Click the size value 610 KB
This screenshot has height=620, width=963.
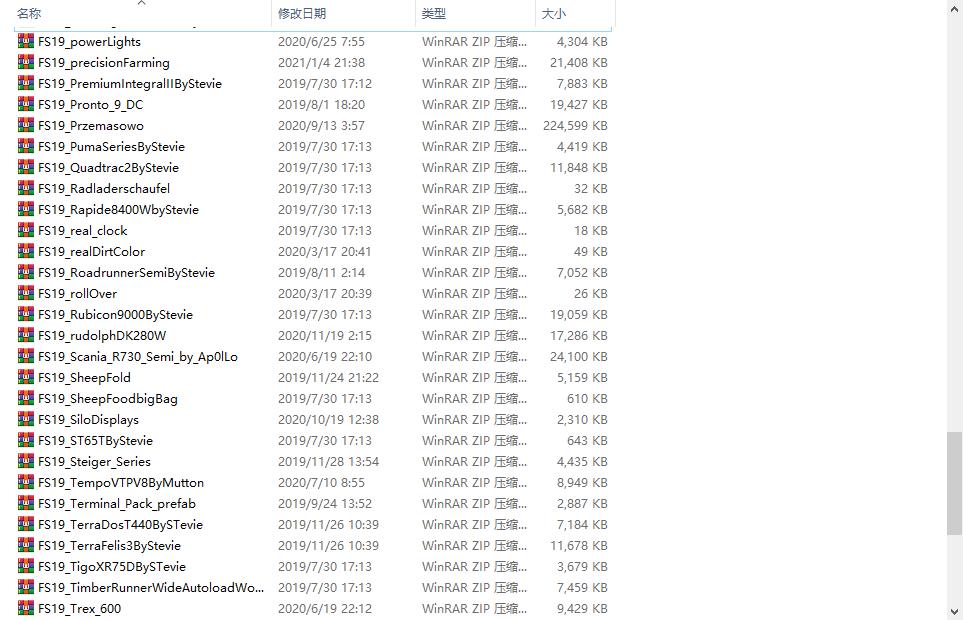point(587,398)
